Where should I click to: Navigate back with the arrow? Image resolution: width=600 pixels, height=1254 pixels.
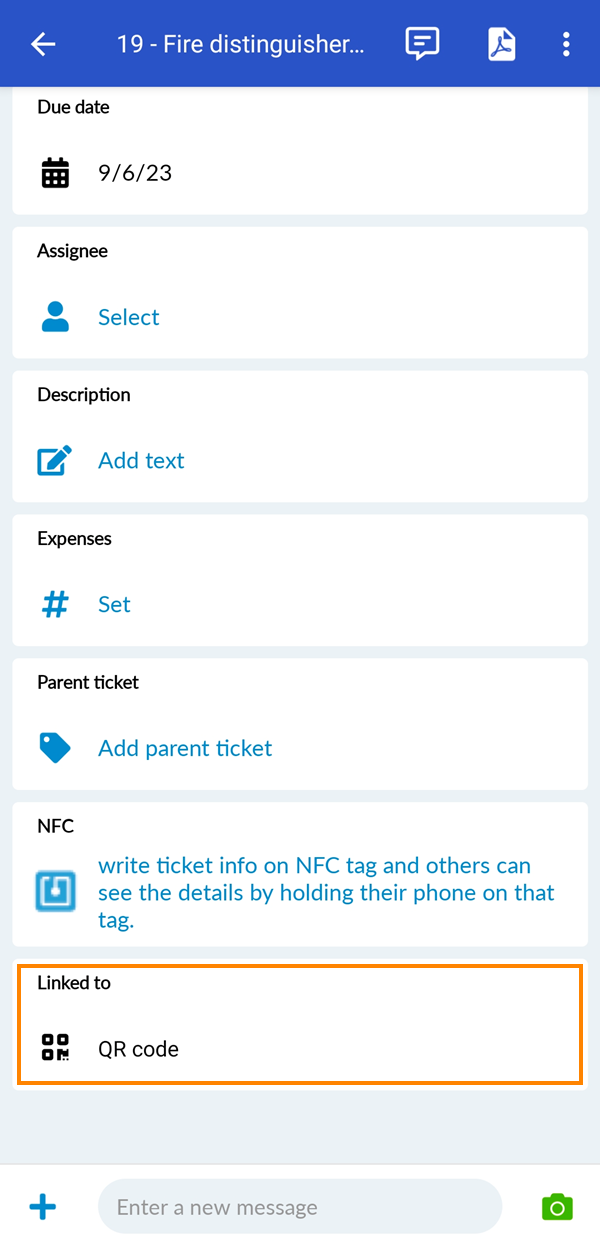click(42, 43)
